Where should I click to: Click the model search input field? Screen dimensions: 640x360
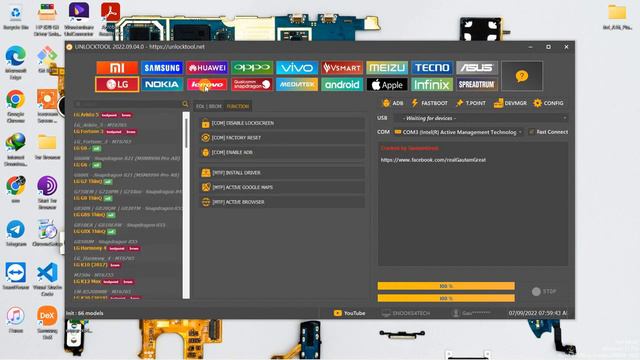(128, 104)
